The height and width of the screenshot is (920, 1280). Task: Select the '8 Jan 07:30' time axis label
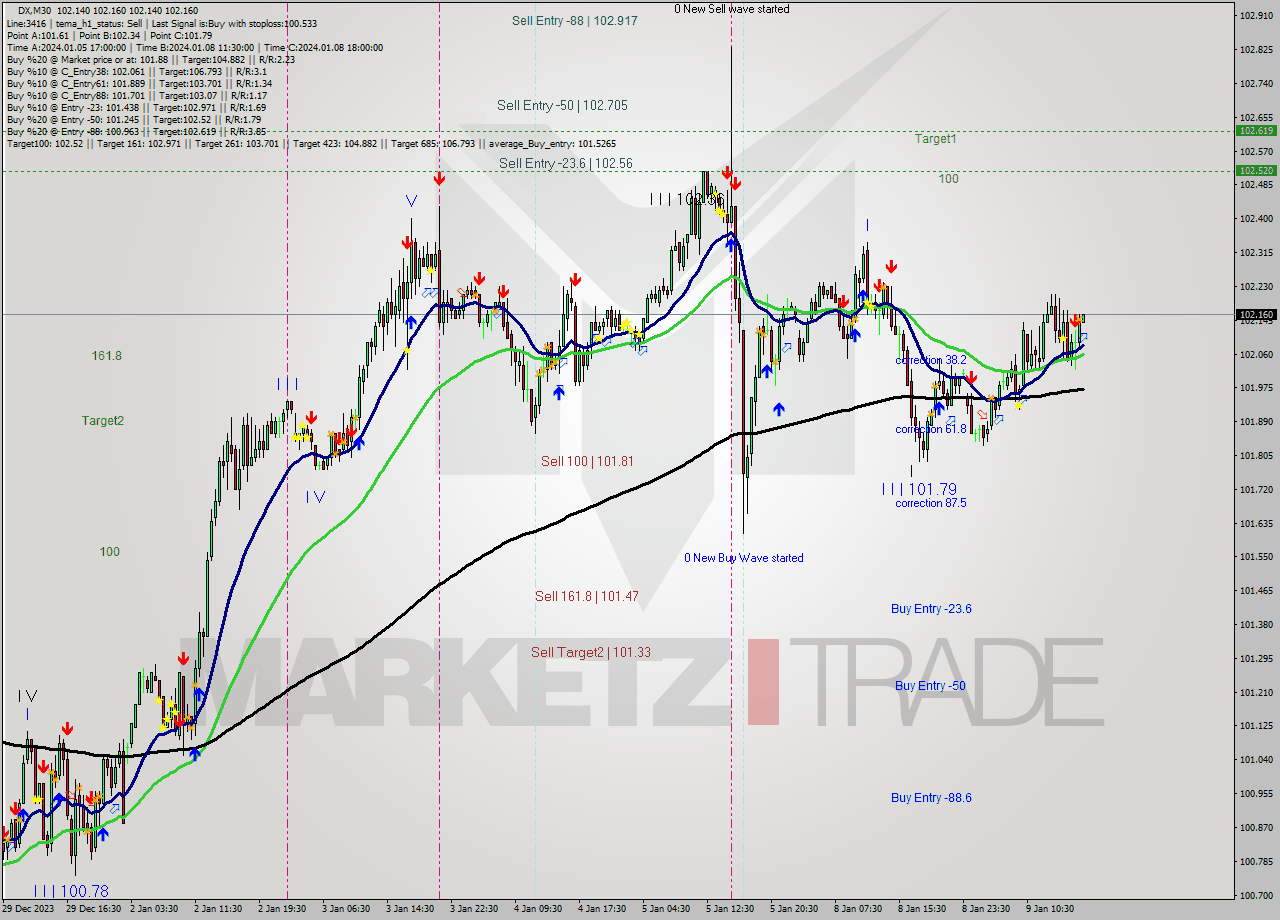point(858,909)
